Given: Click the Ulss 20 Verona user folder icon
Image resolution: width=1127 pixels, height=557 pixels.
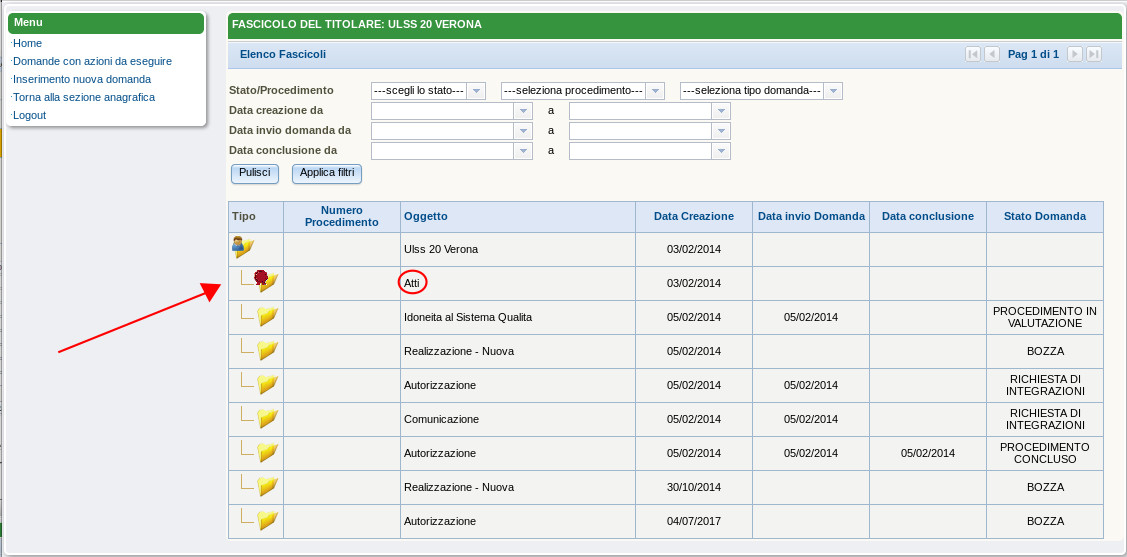Looking at the screenshot, I should 243,248.
